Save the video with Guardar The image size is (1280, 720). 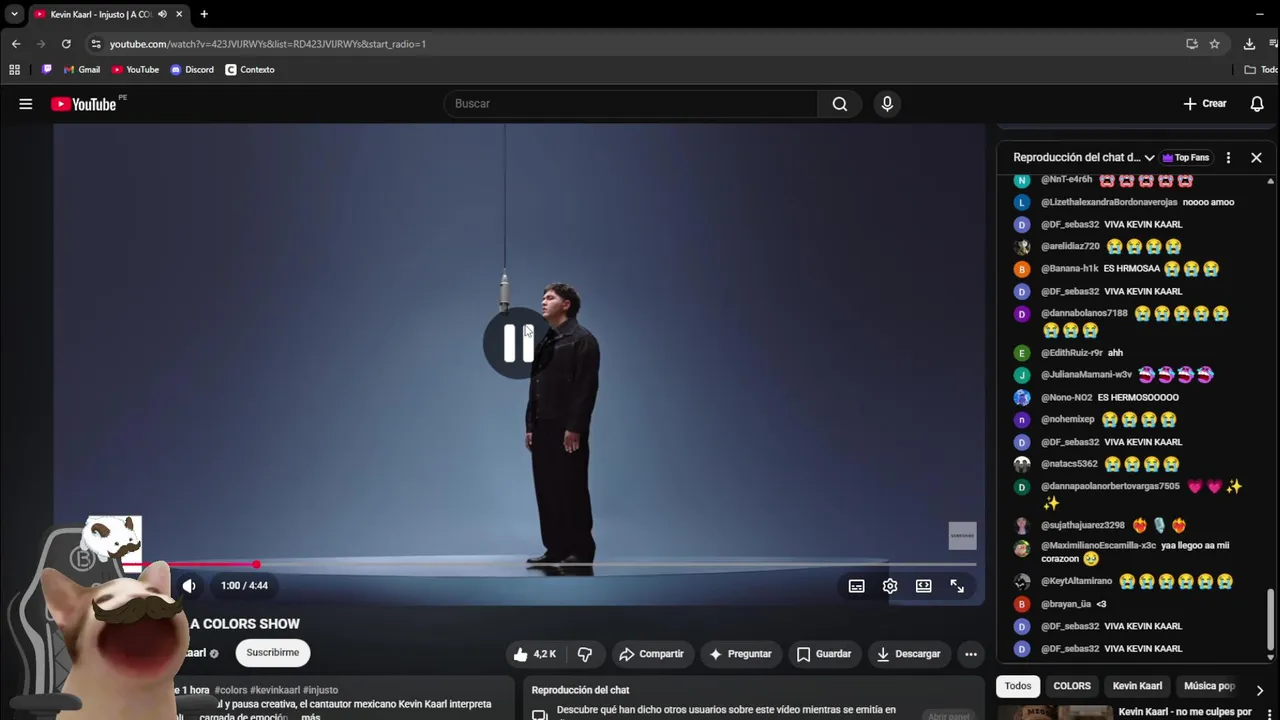point(824,654)
